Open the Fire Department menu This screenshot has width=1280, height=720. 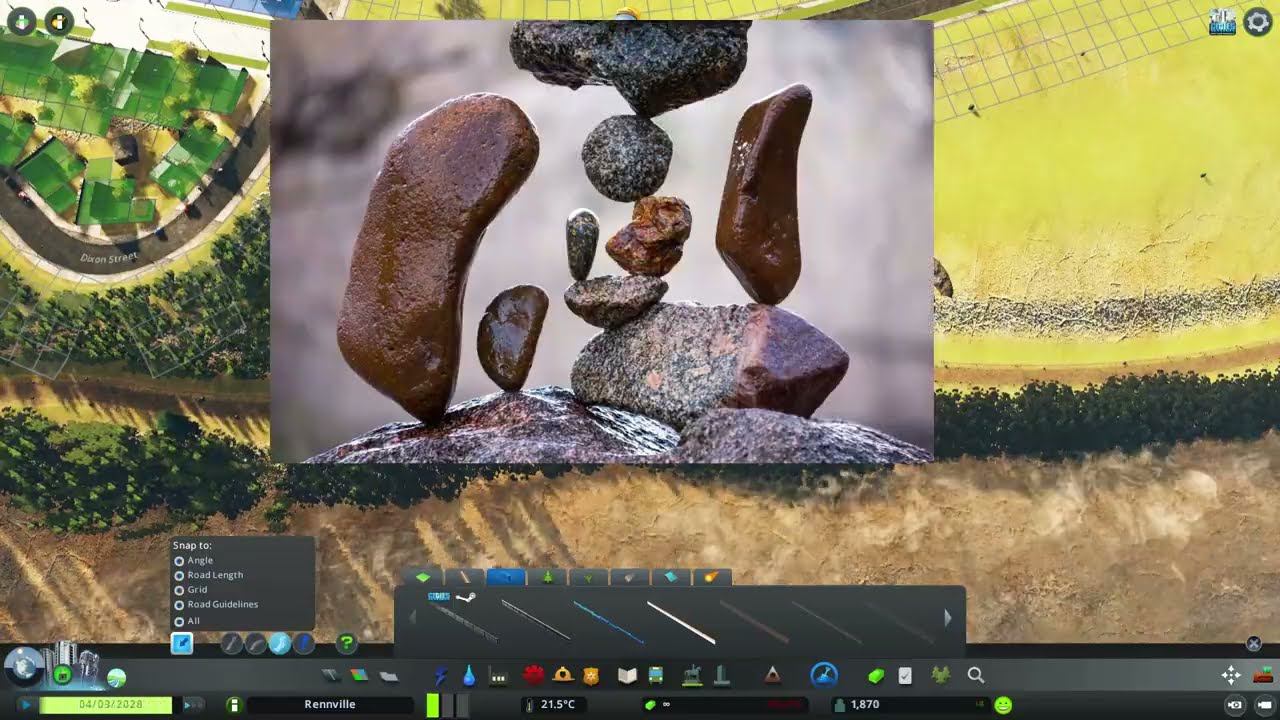tap(563, 676)
